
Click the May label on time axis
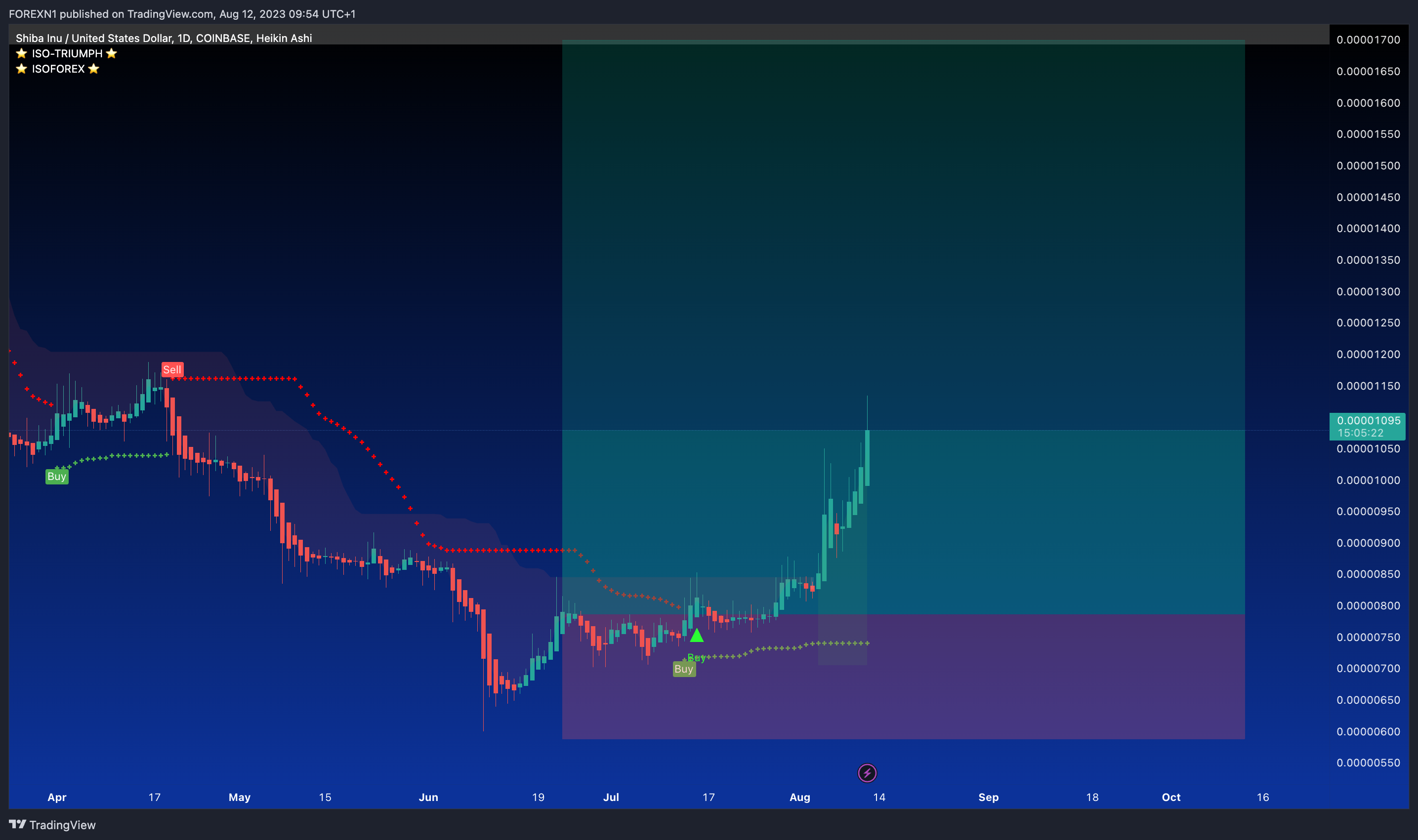pyautogui.click(x=240, y=797)
